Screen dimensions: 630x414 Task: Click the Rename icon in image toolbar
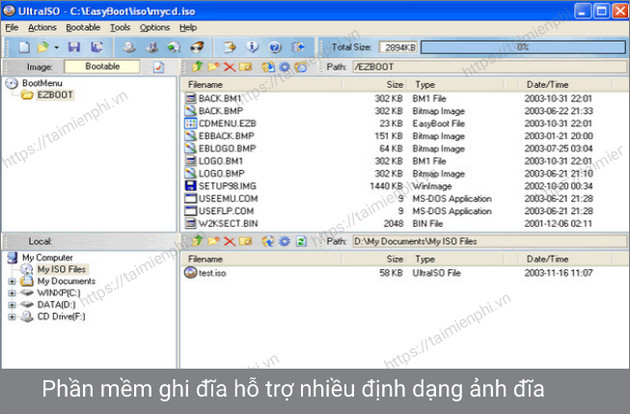(245, 66)
